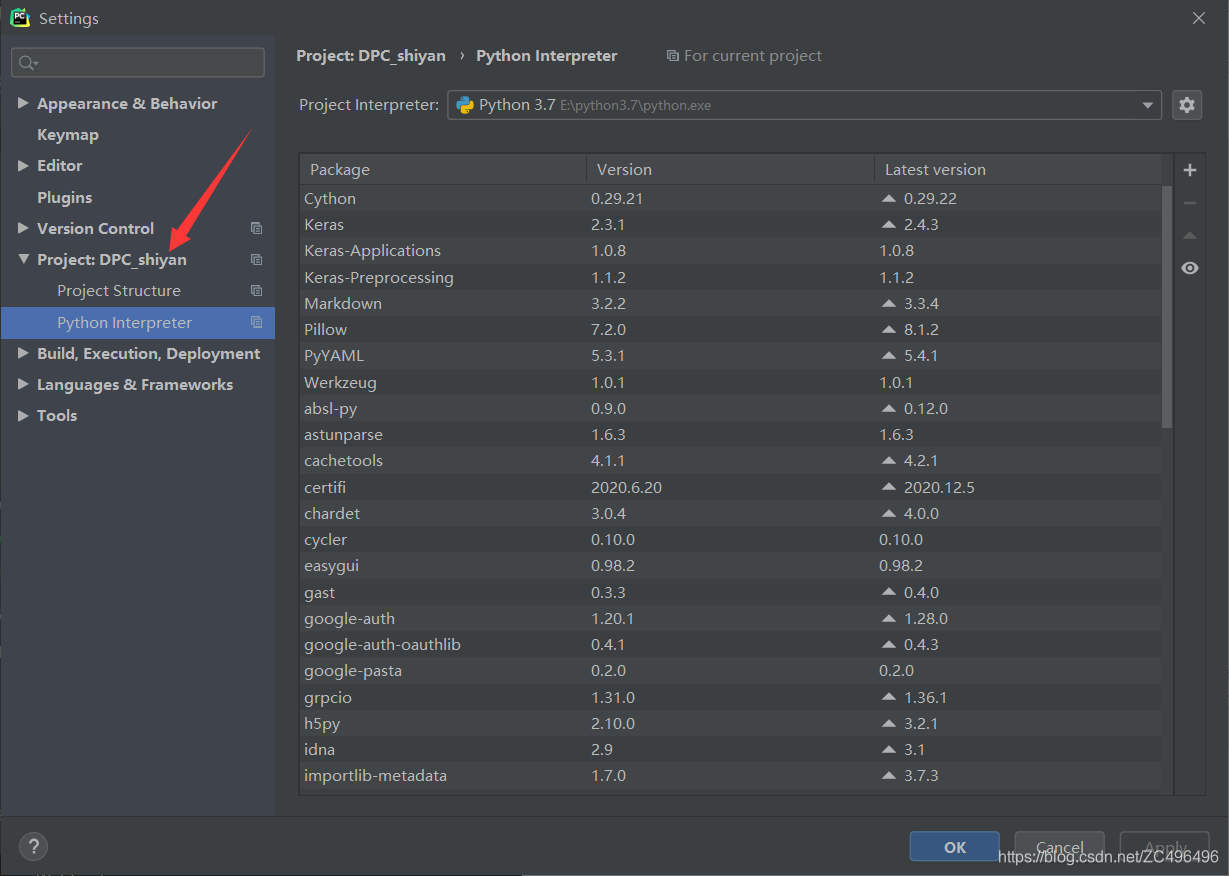
Task: Expand Languages & Frameworks section
Action: tap(23, 384)
